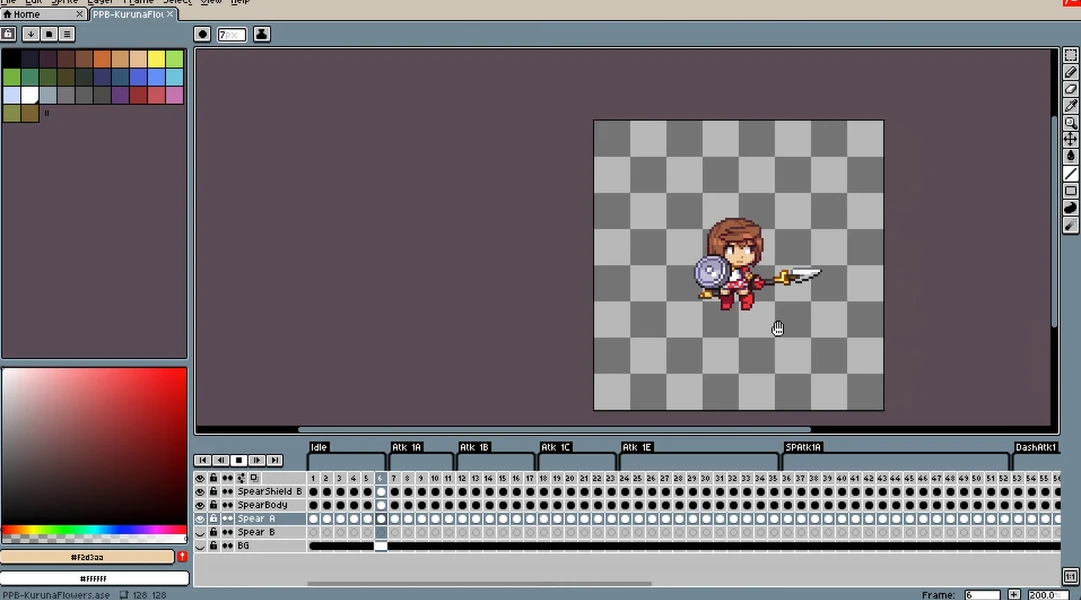This screenshot has width=1081, height=600.
Task: Choose the Zoom magnifier tool
Action: coord(1070,123)
